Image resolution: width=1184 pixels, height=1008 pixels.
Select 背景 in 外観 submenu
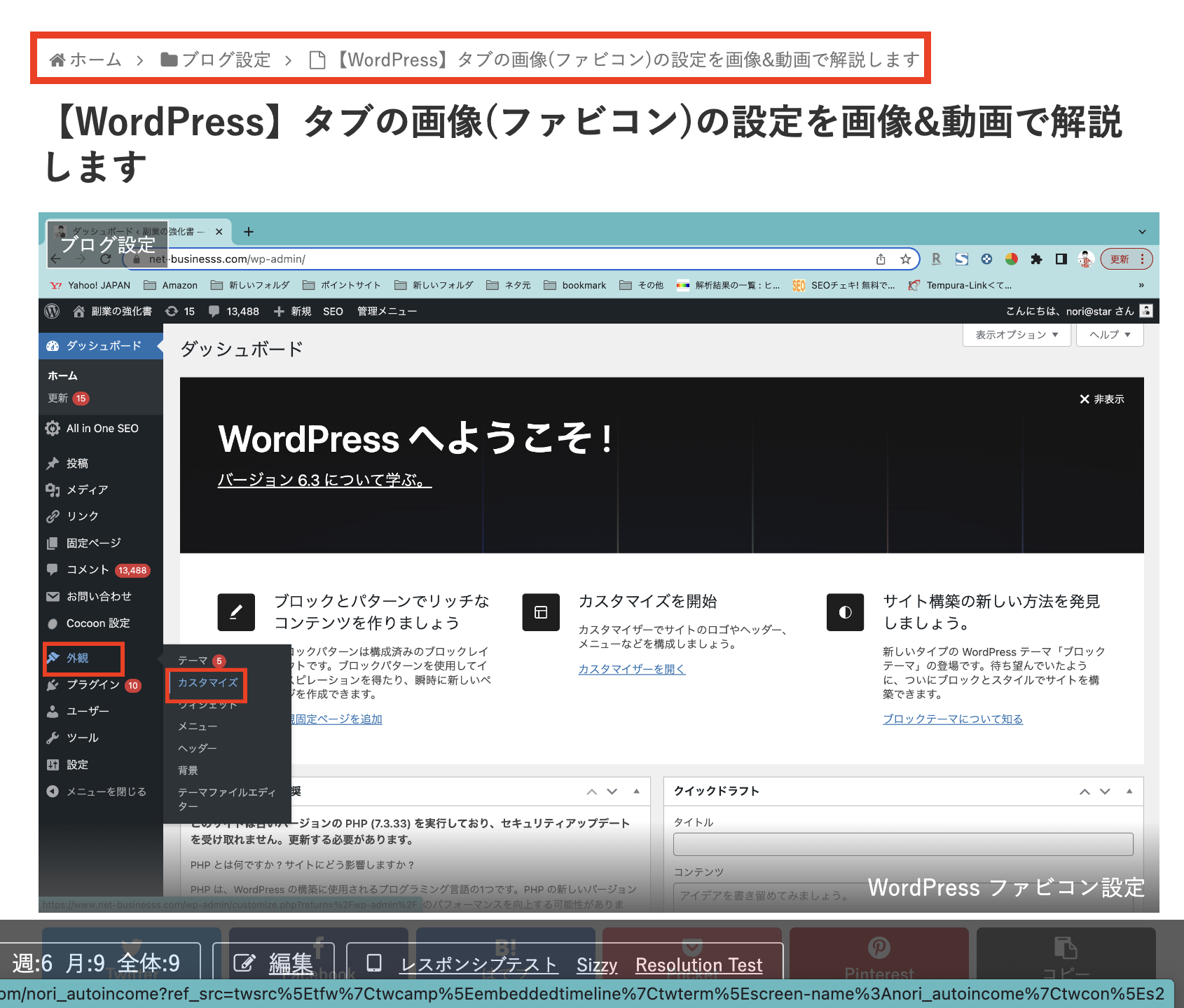pos(188,771)
